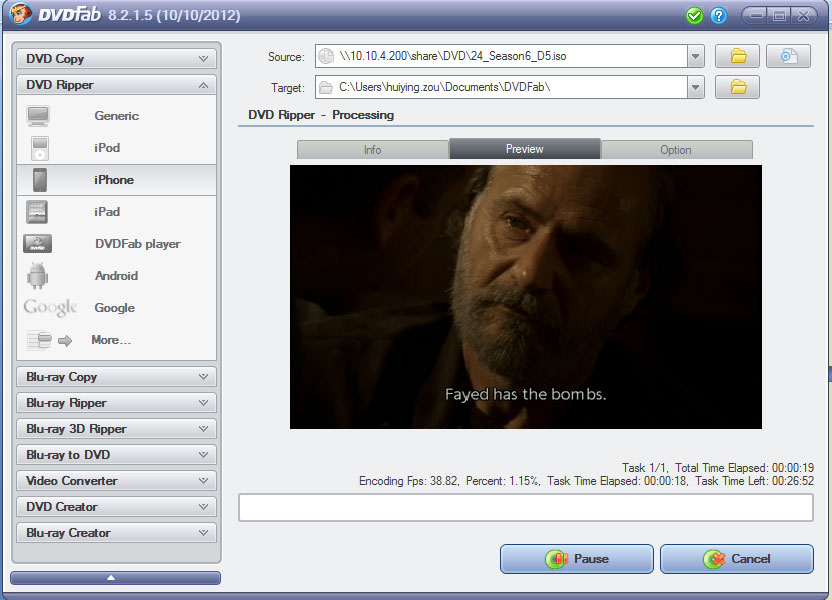Viewport: 832px width, 600px height.
Task: Select the Android robot icon
Action: [37, 275]
